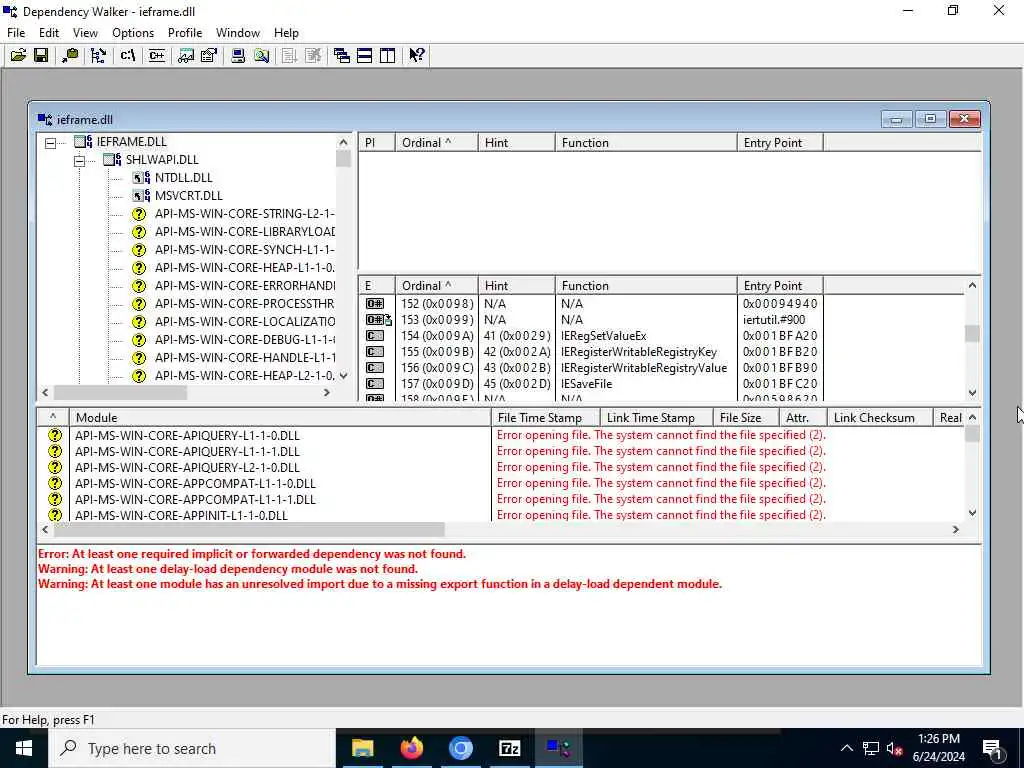Open File Explorer from taskbar

(x=362, y=748)
